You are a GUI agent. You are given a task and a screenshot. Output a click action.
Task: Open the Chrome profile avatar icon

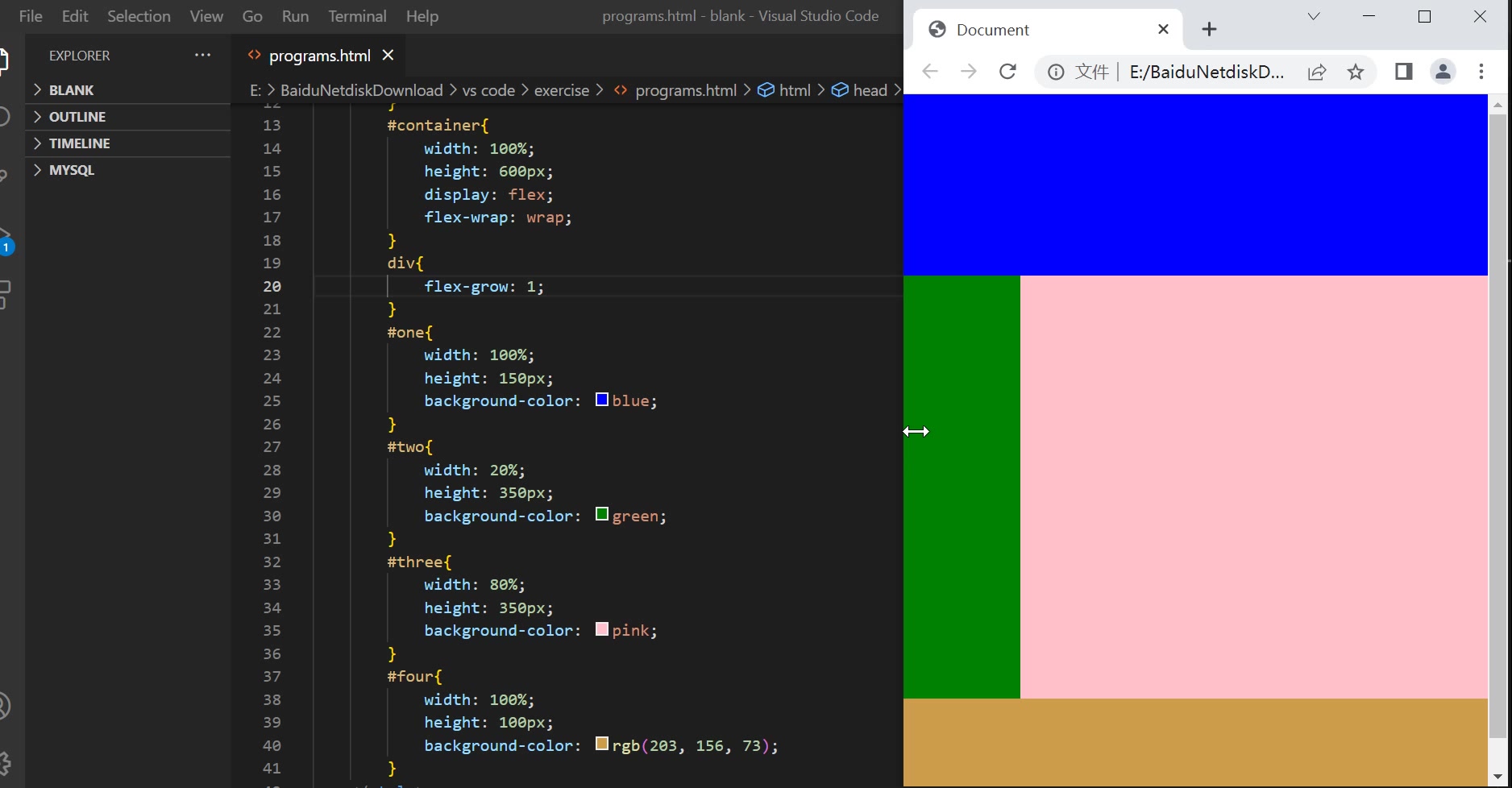[1443, 72]
